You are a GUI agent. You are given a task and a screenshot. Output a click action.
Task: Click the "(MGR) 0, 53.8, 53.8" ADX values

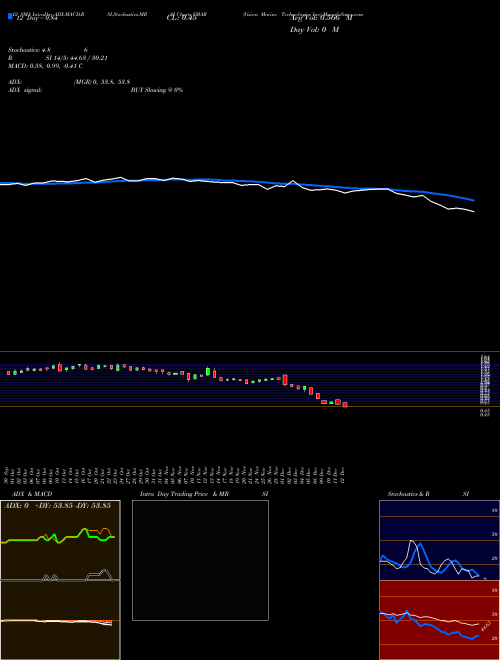tap(102, 82)
